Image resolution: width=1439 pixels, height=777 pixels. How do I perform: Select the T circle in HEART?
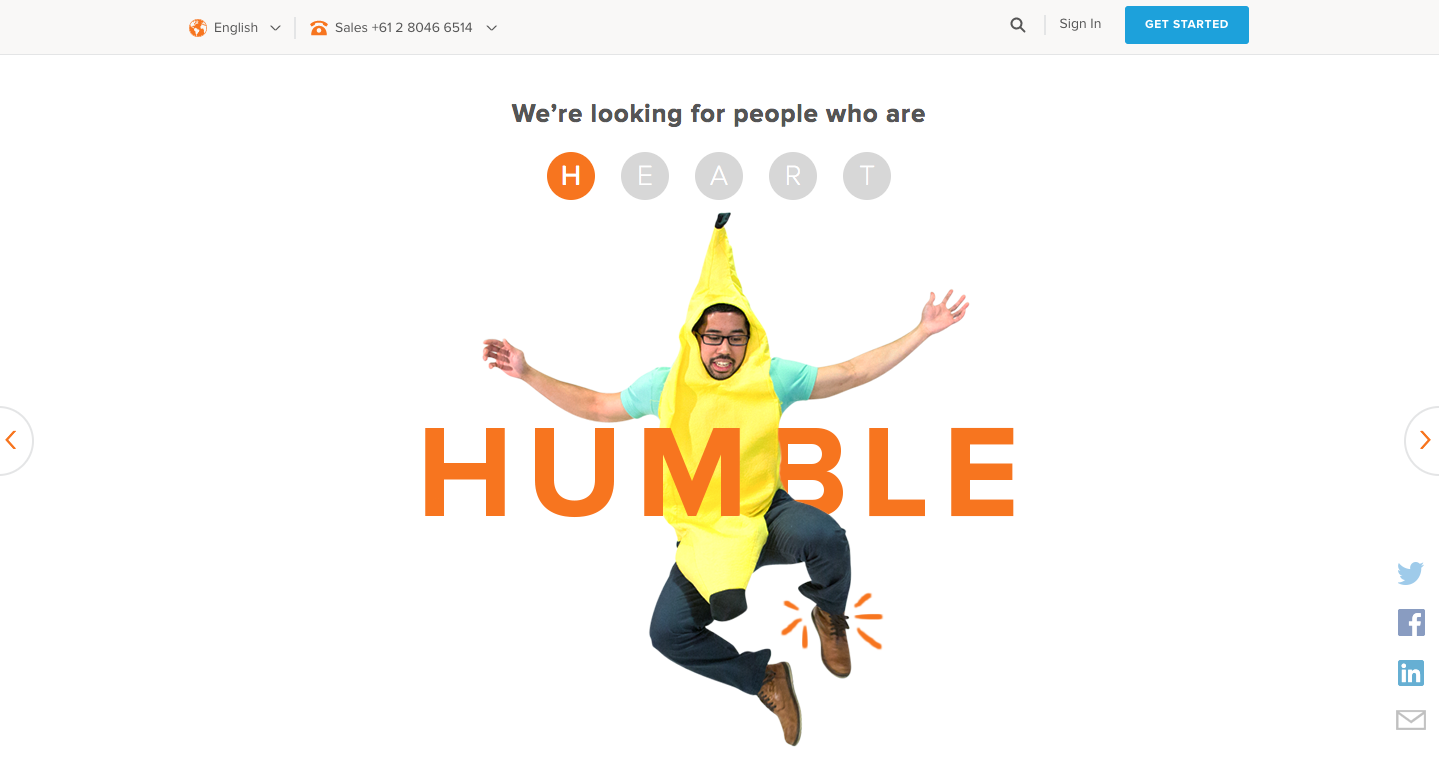click(867, 176)
